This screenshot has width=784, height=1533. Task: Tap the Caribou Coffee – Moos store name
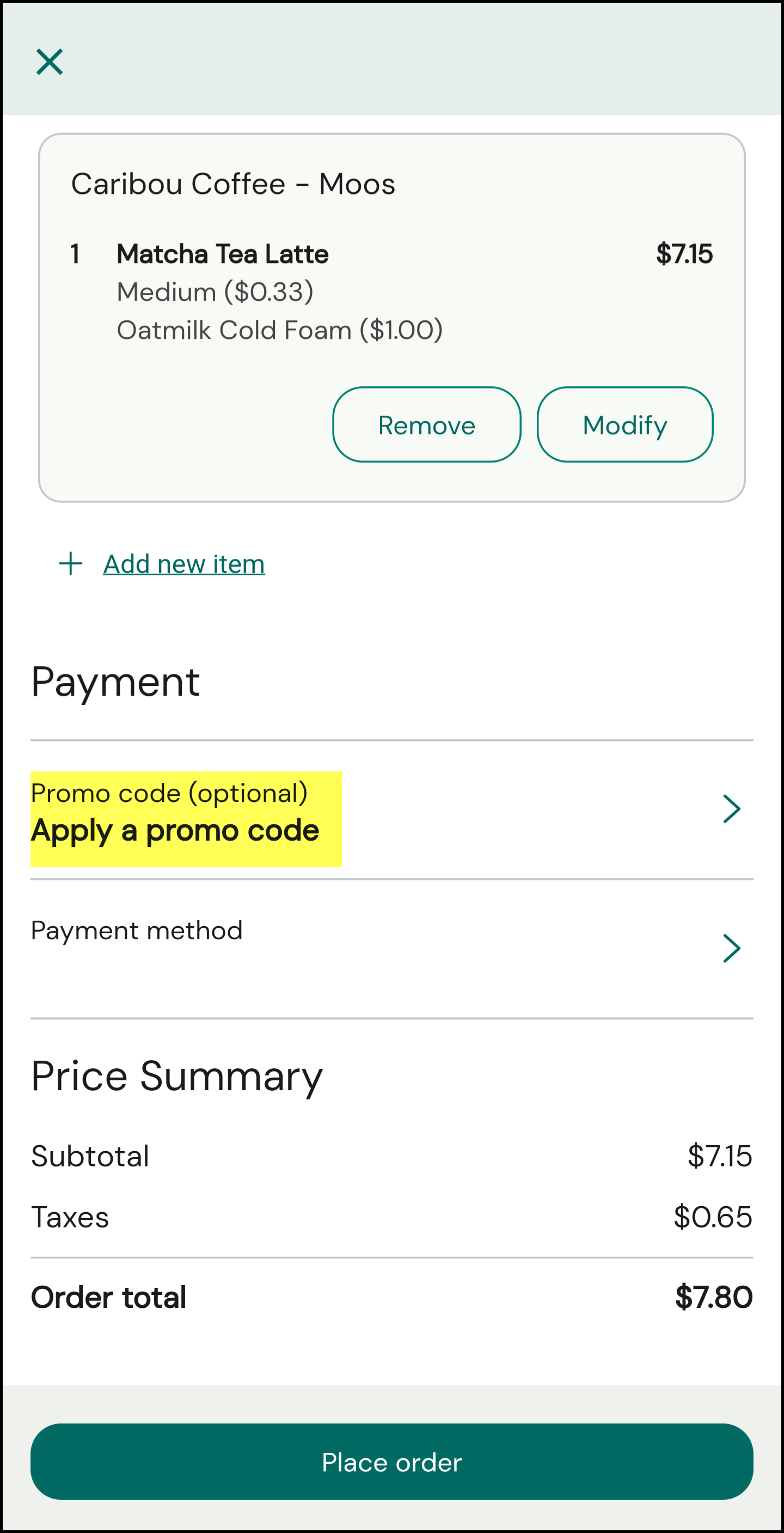(x=233, y=184)
